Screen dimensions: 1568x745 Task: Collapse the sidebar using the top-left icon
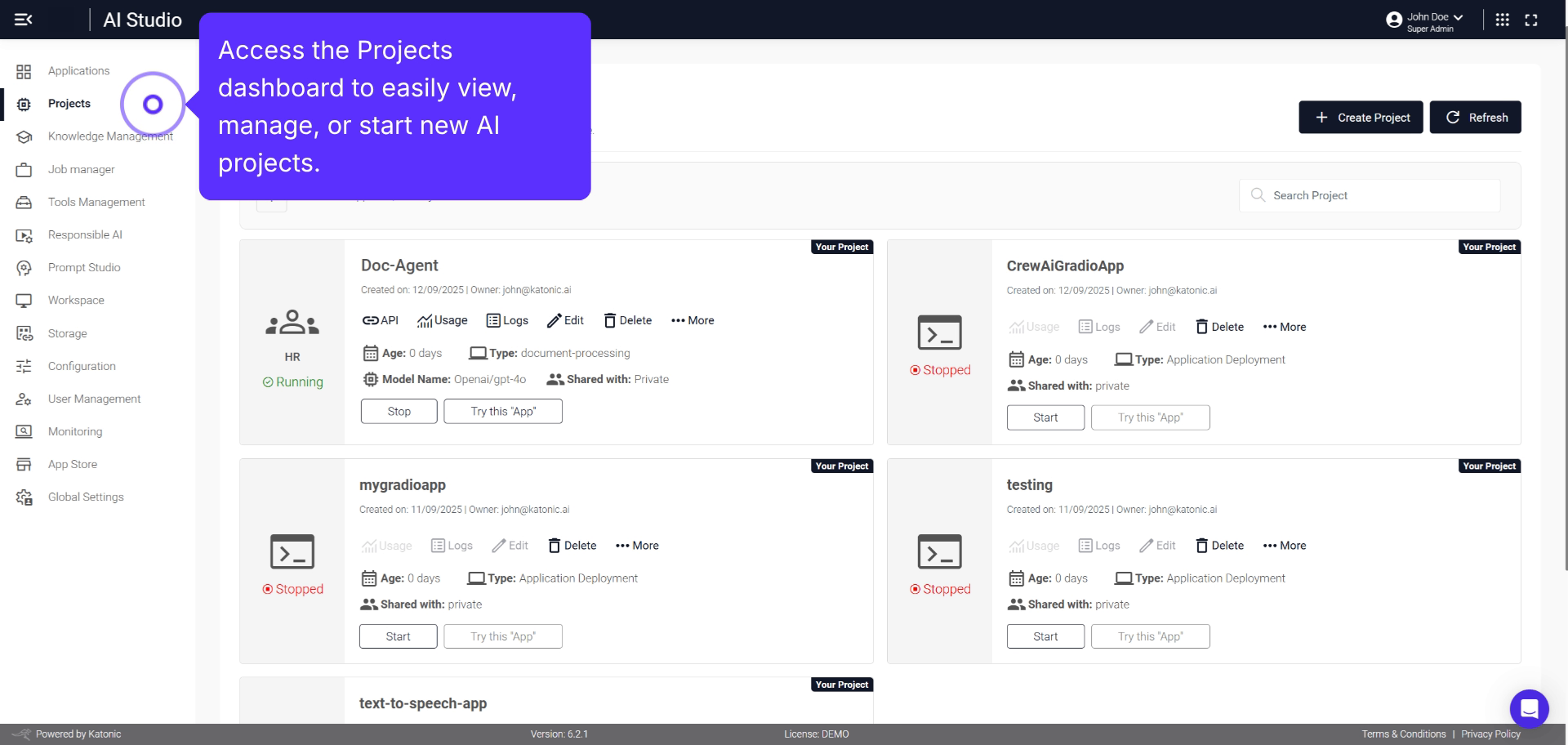24,20
